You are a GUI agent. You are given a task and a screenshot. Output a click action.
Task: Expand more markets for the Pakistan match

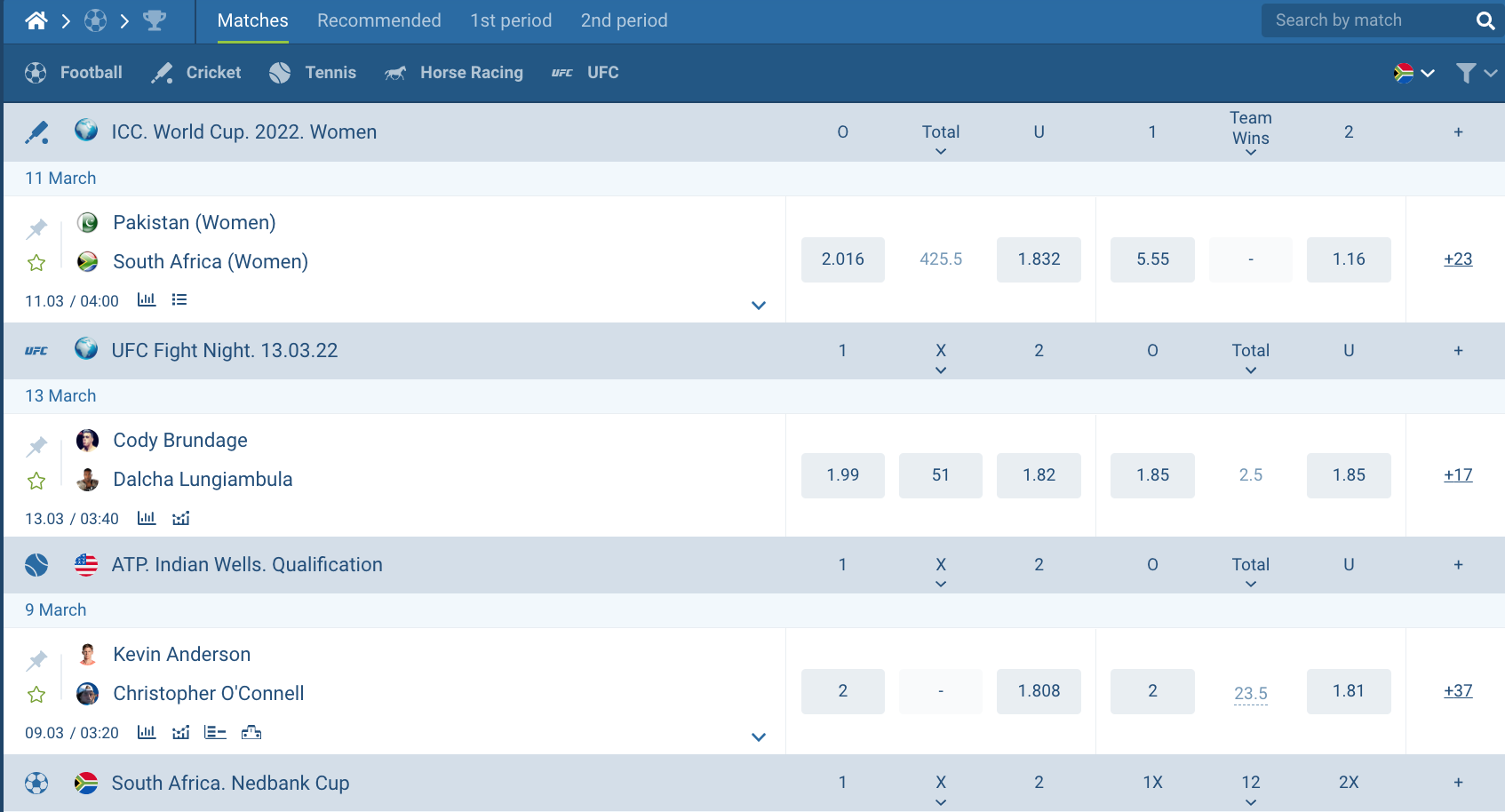[760, 305]
